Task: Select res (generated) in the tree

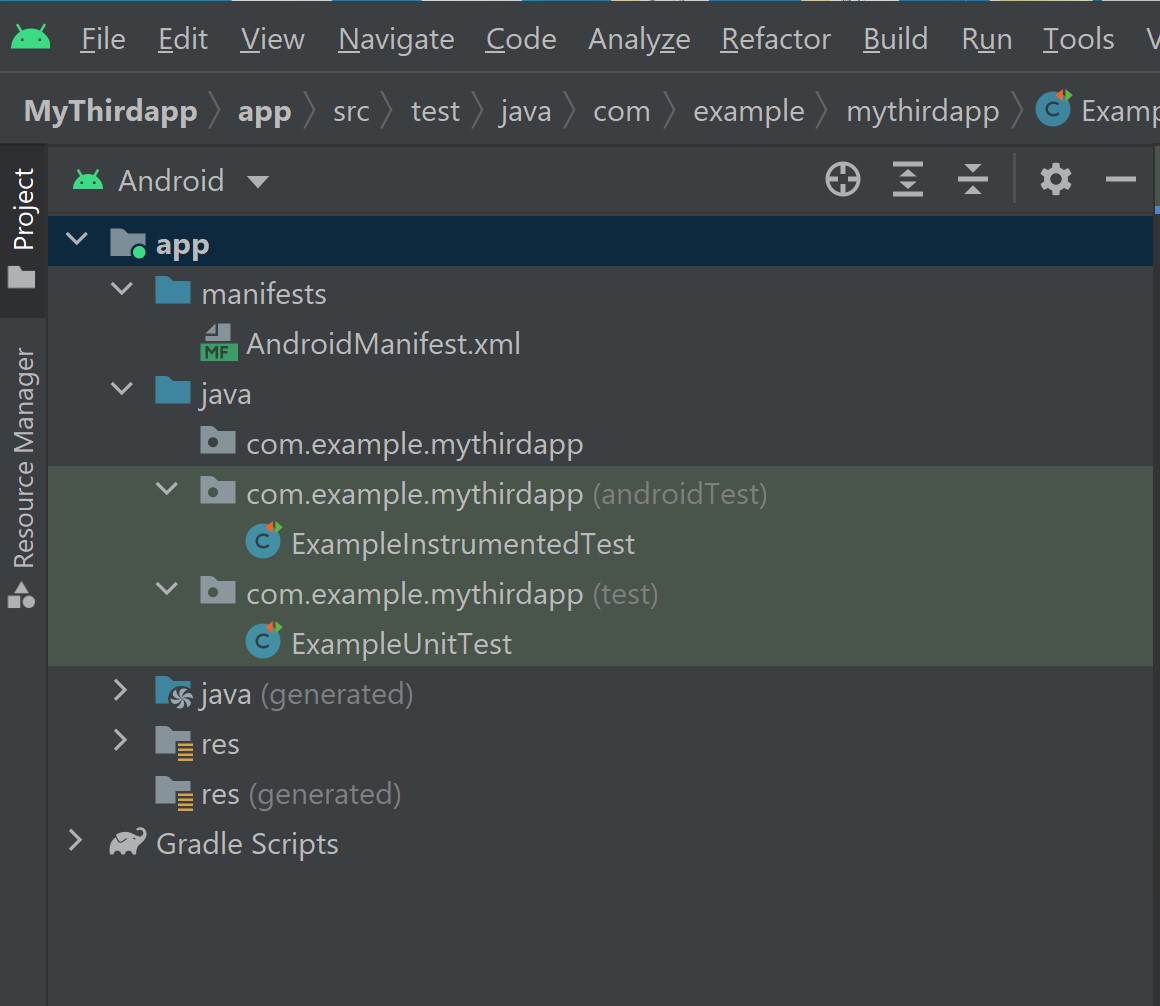Action: 301,794
